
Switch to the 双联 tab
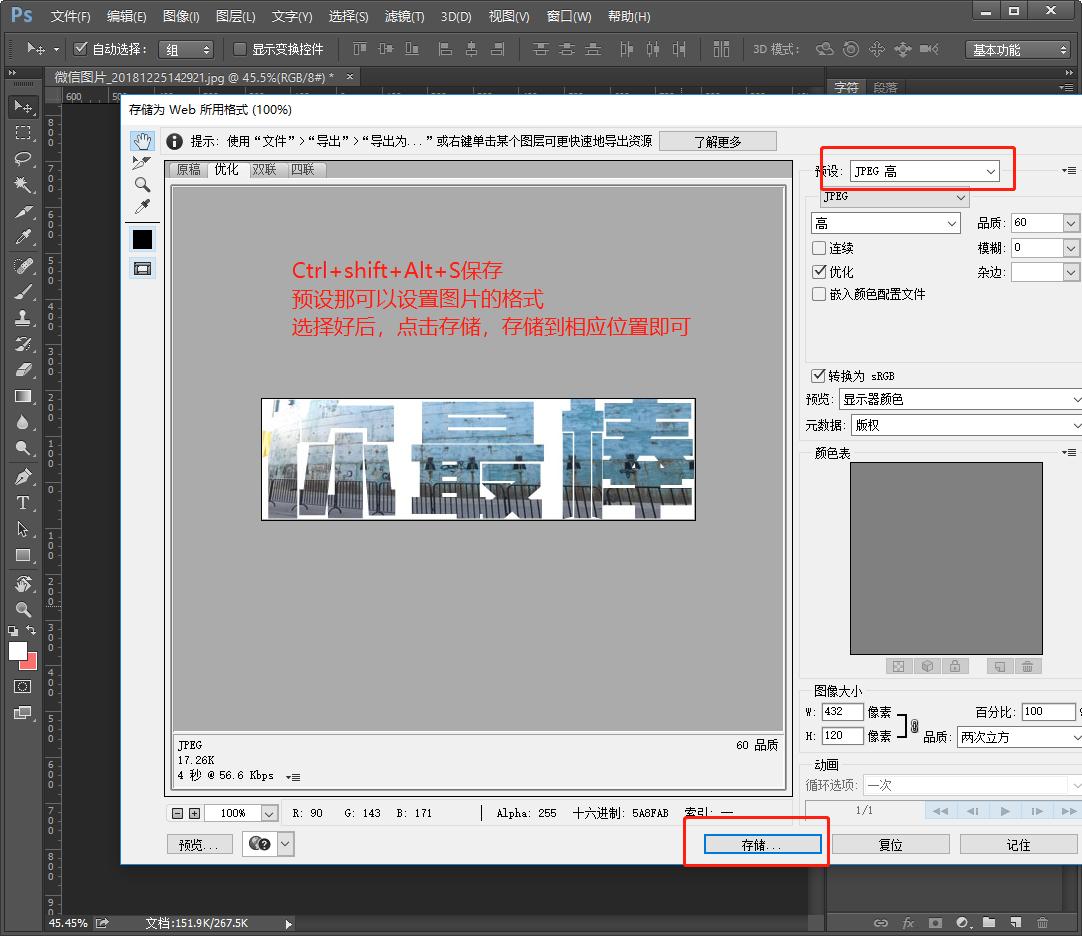[264, 170]
